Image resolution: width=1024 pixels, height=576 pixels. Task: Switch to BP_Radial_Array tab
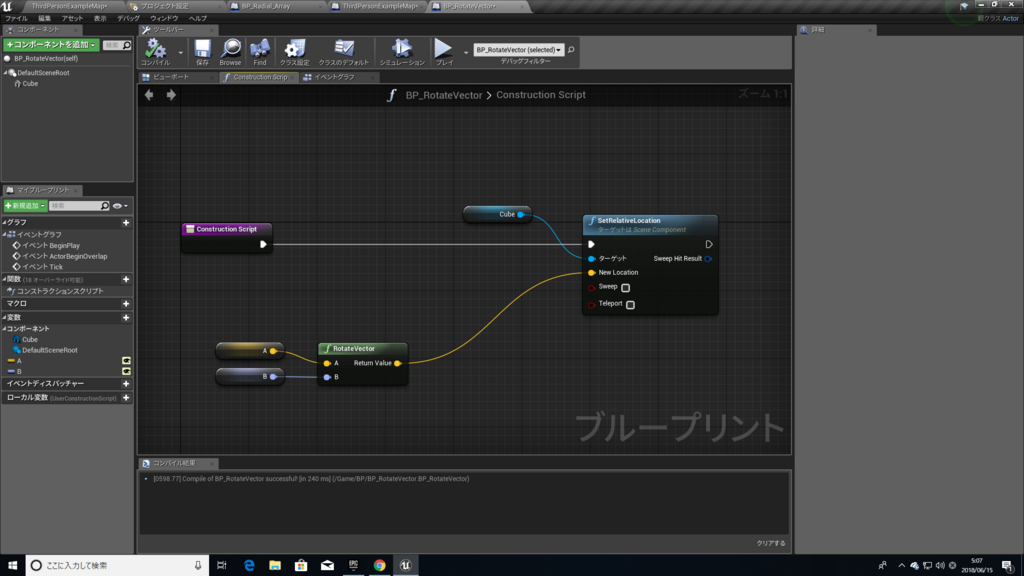pyautogui.click(x=266, y=7)
